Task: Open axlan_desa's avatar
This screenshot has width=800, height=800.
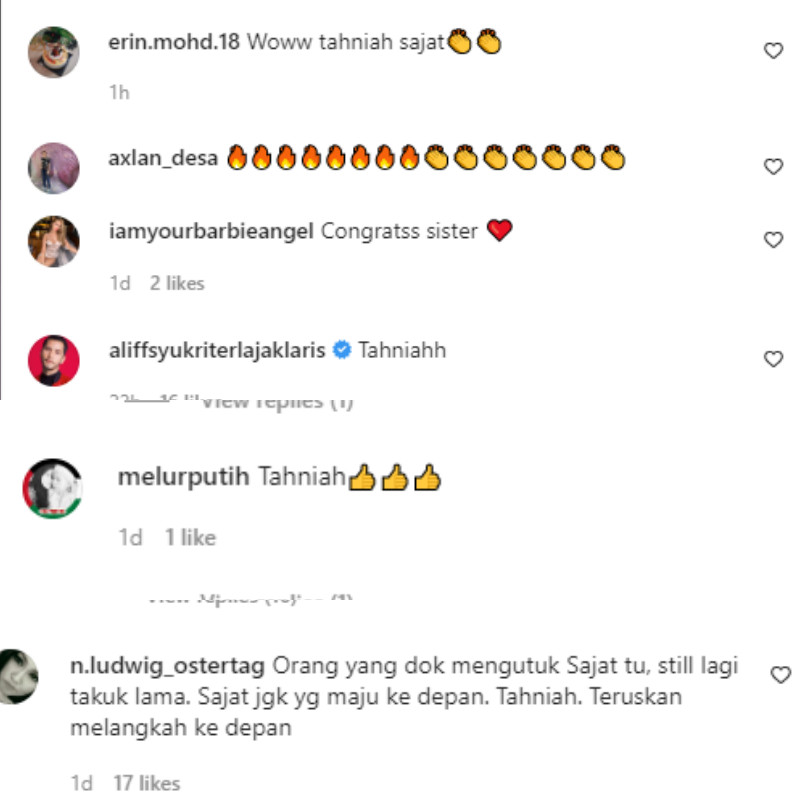Action: 54,168
